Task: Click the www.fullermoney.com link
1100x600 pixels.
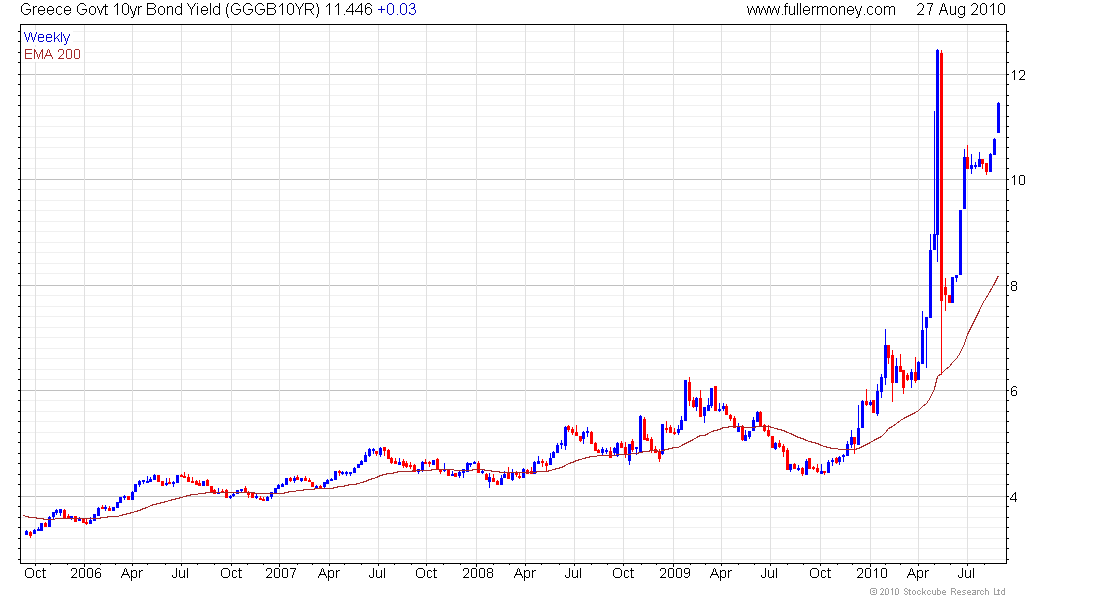Action: point(821,10)
